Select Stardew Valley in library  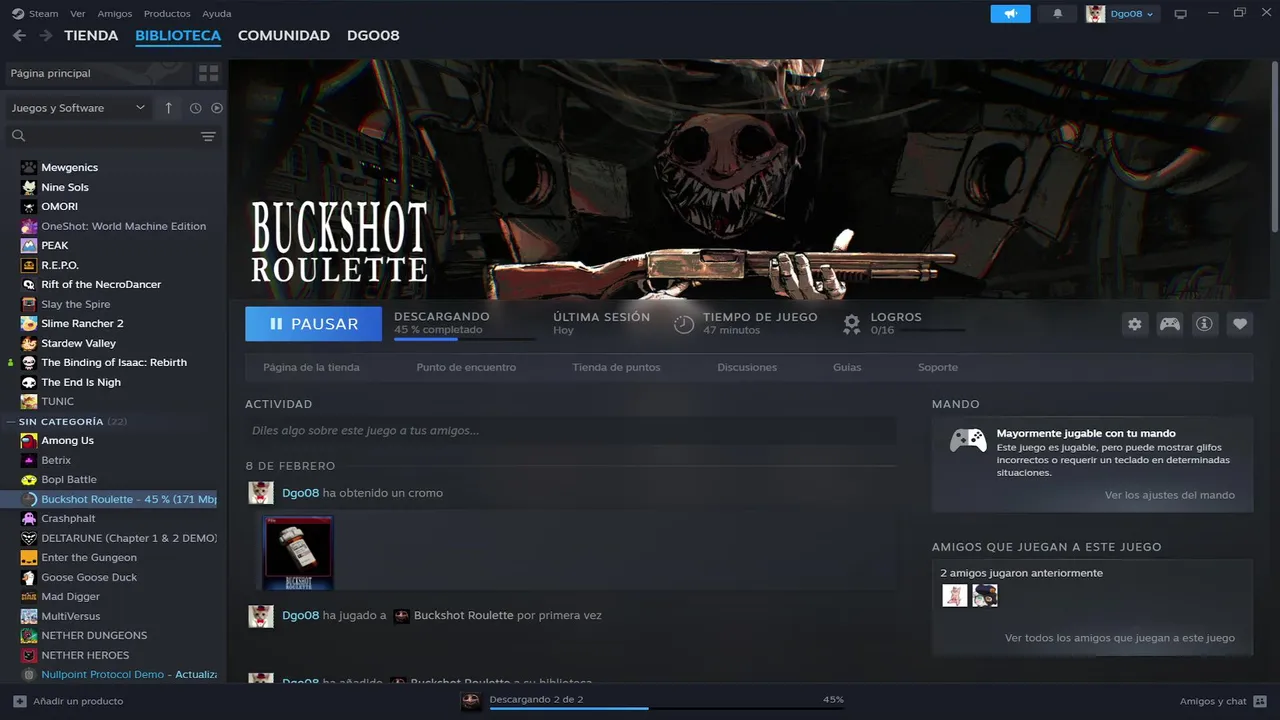point(78,343)
